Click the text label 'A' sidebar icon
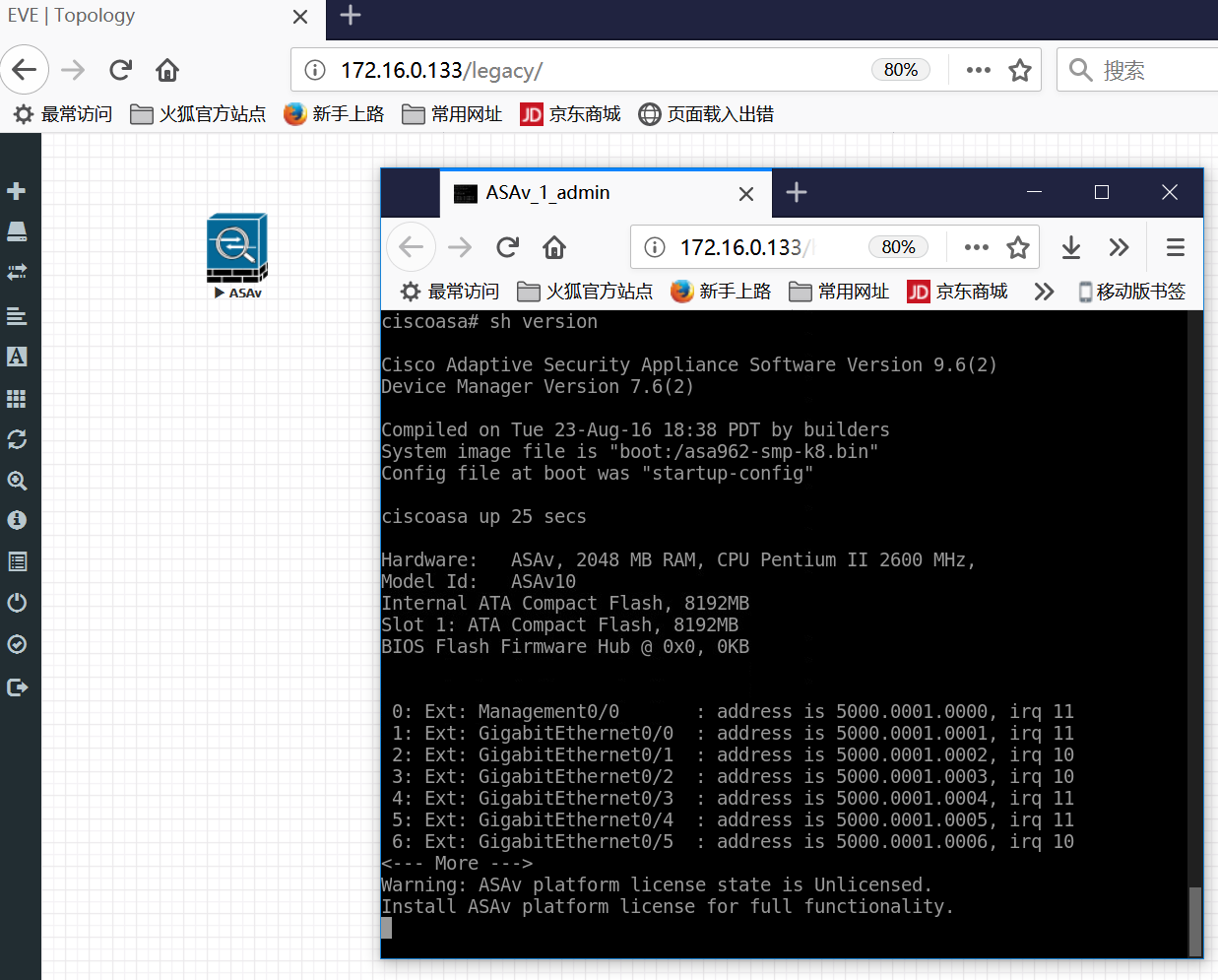The height and width of the screenshot is (980, 1218). [x=16, y=357]
